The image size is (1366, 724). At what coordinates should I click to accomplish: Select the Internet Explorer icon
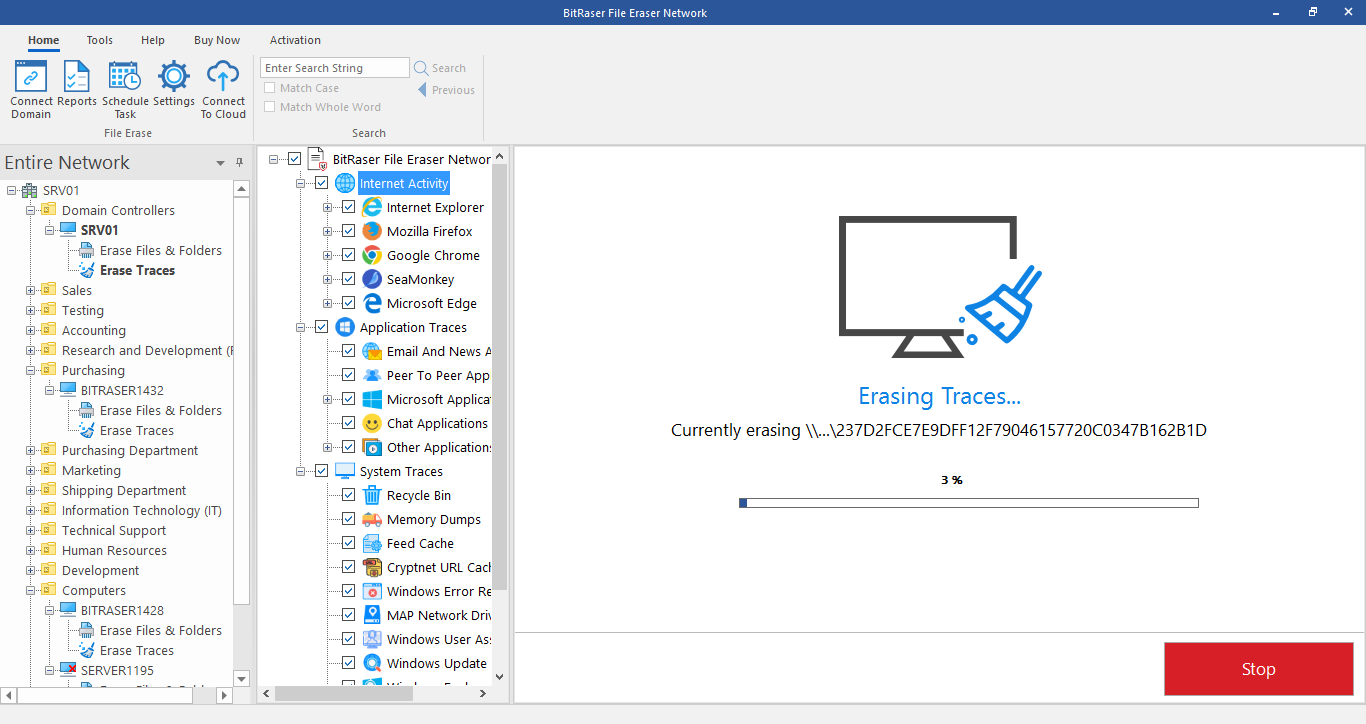pos(372,207)
